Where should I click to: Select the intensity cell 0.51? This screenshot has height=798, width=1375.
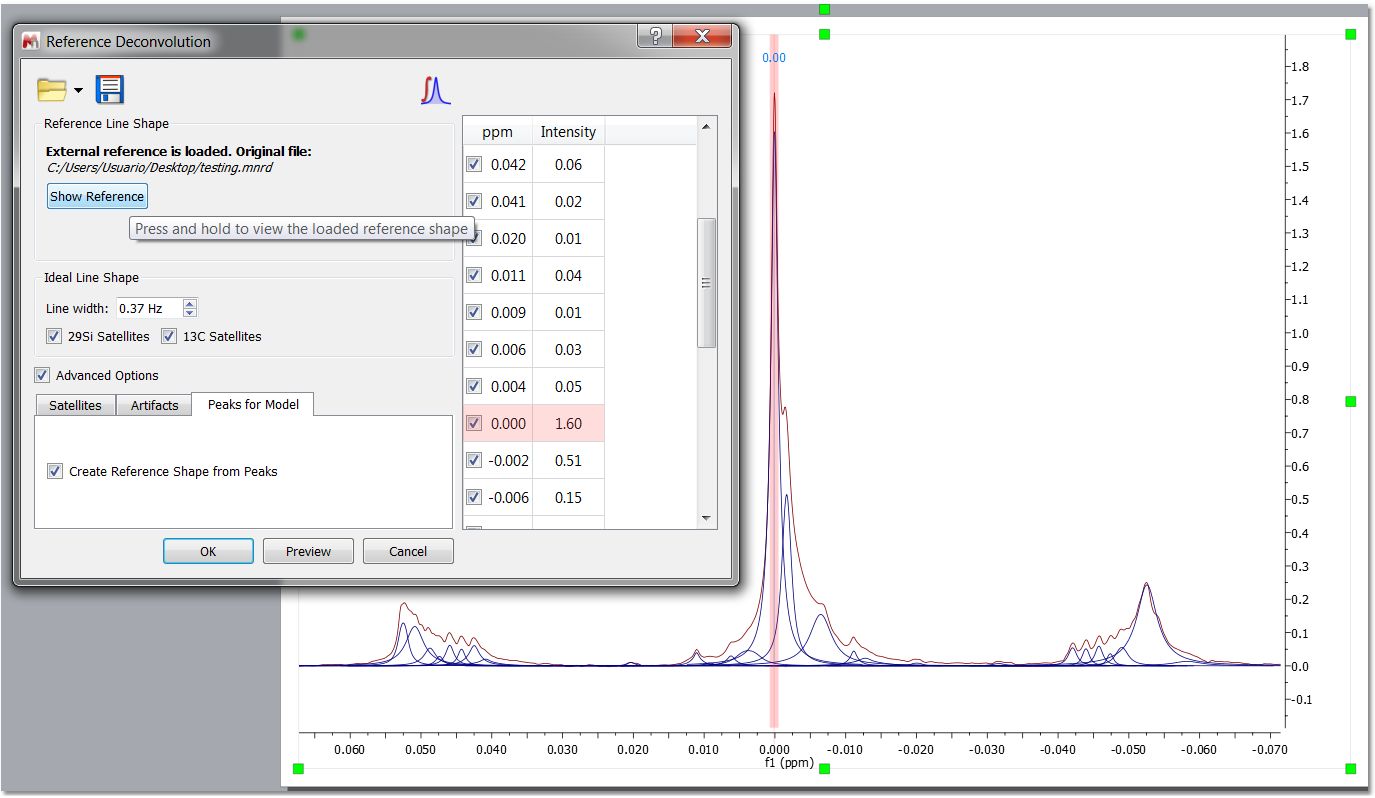pos(568,460)
